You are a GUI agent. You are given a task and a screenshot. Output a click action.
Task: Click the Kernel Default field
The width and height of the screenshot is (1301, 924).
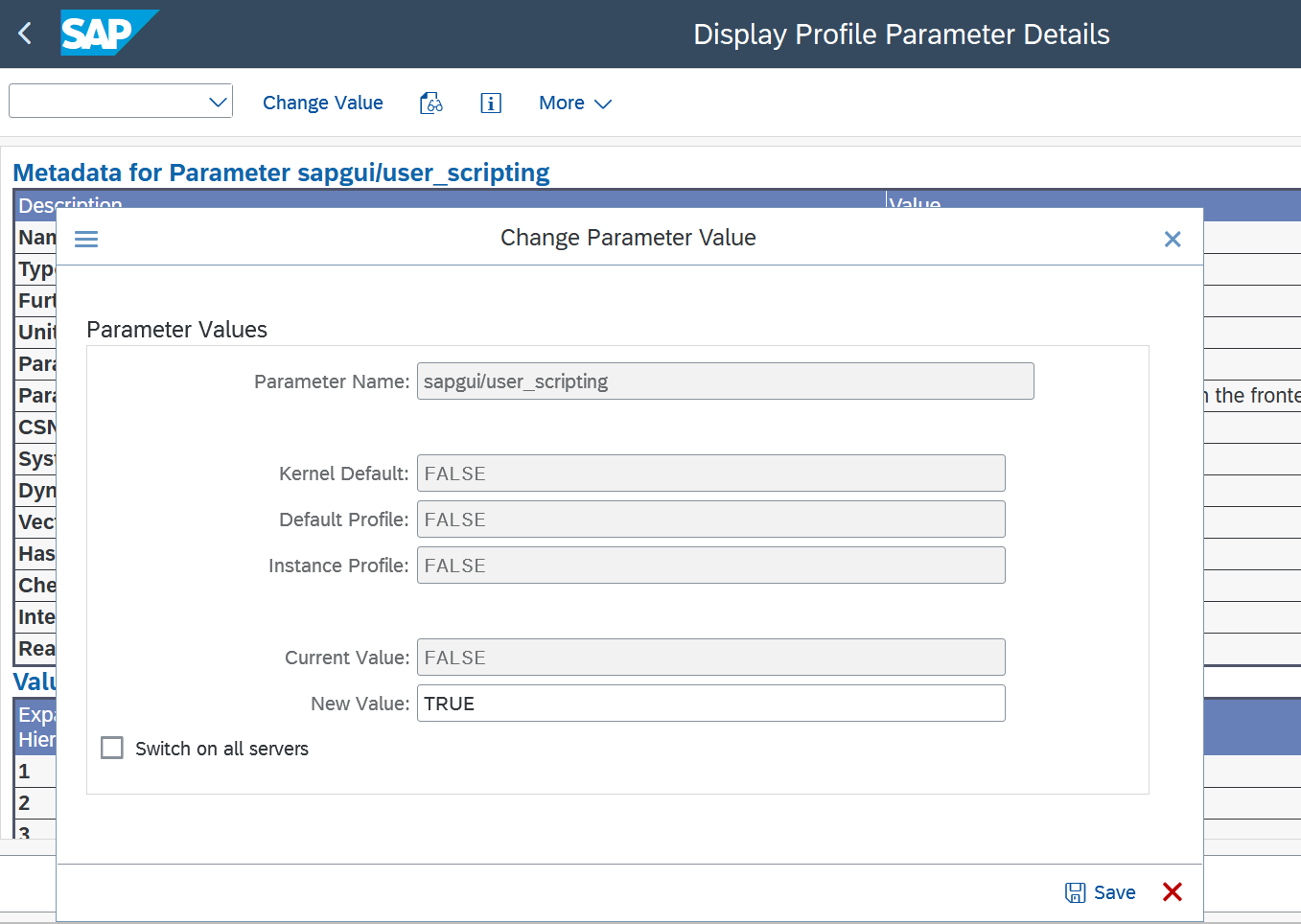pyautogui.click(x=710, y=474)
